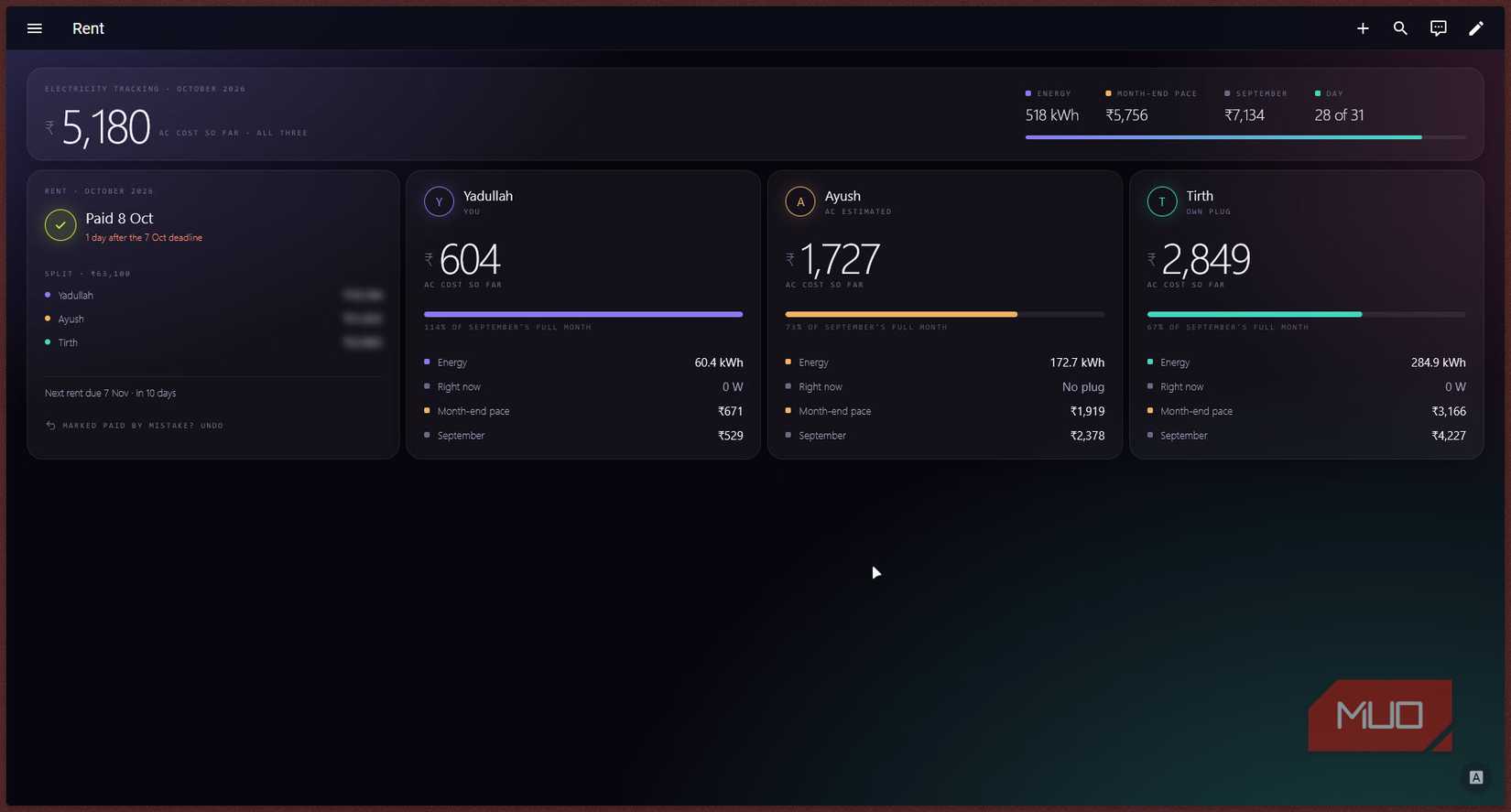Click Tirth's green cost progress bar
Viewport: 1511px width, 812px height.
click(1307, 314)
